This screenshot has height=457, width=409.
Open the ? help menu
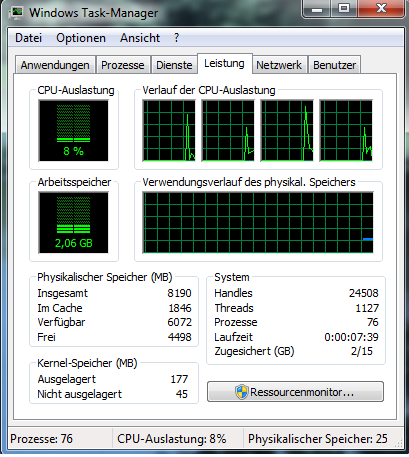tap(176, 38)
